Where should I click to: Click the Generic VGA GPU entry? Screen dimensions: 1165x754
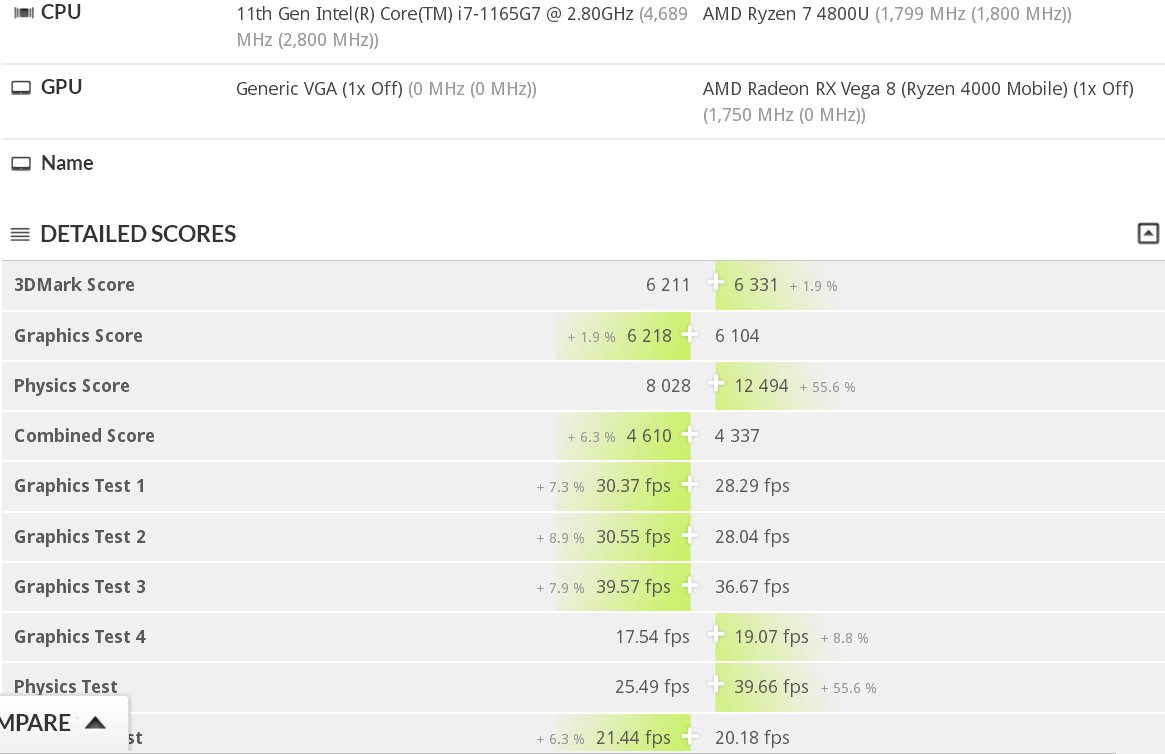click(x=319, y=89)
